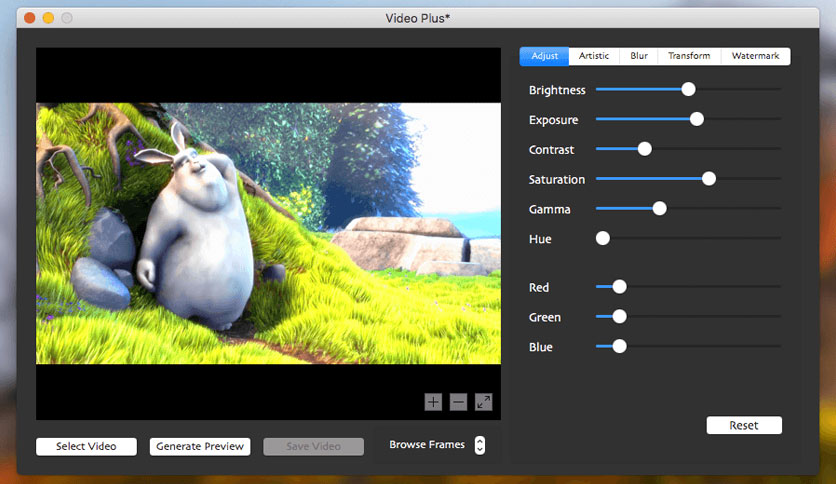
Task: Reset all adjustments with Reset button
Action: tap(744, 425)
